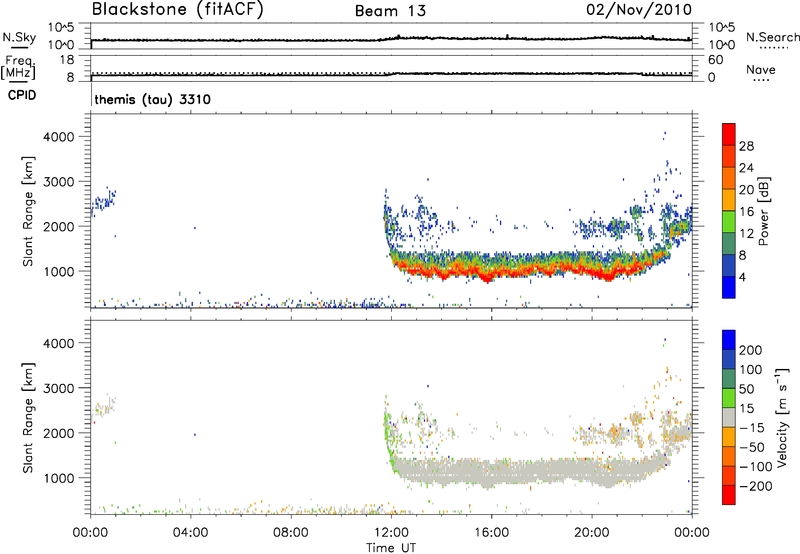Screen dimensions: 800x554
Task: Click the 'Power [dB]' color bar label
Action: click(x=763, y=211)
